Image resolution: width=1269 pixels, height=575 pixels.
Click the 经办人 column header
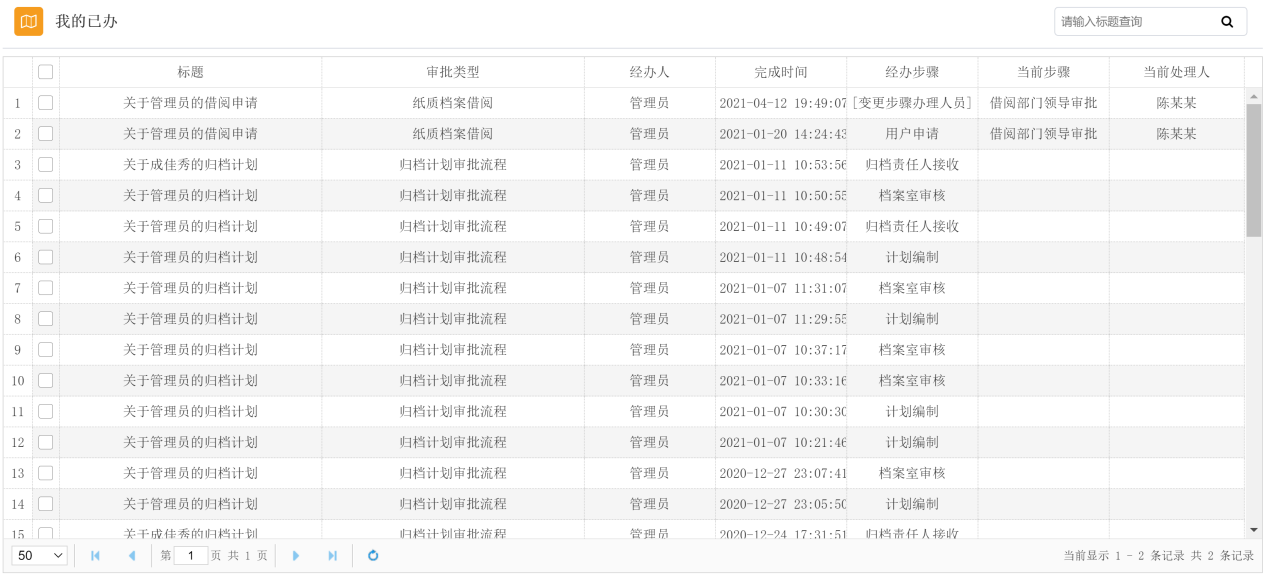[x=650, y=72]
